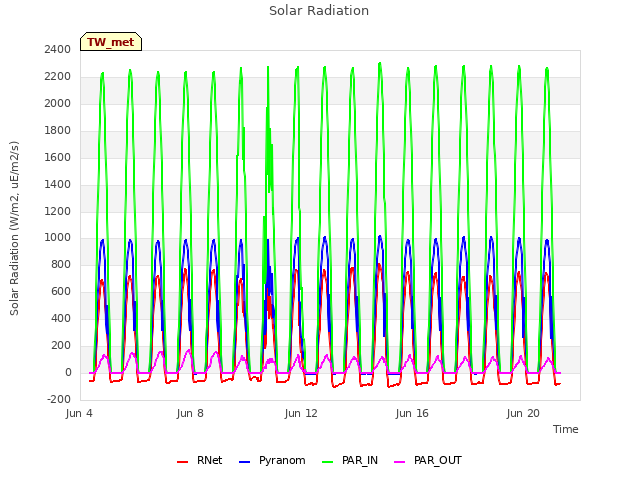
Task: Click the Jun 8 x-axis label
Action: (x=190, y=413)
